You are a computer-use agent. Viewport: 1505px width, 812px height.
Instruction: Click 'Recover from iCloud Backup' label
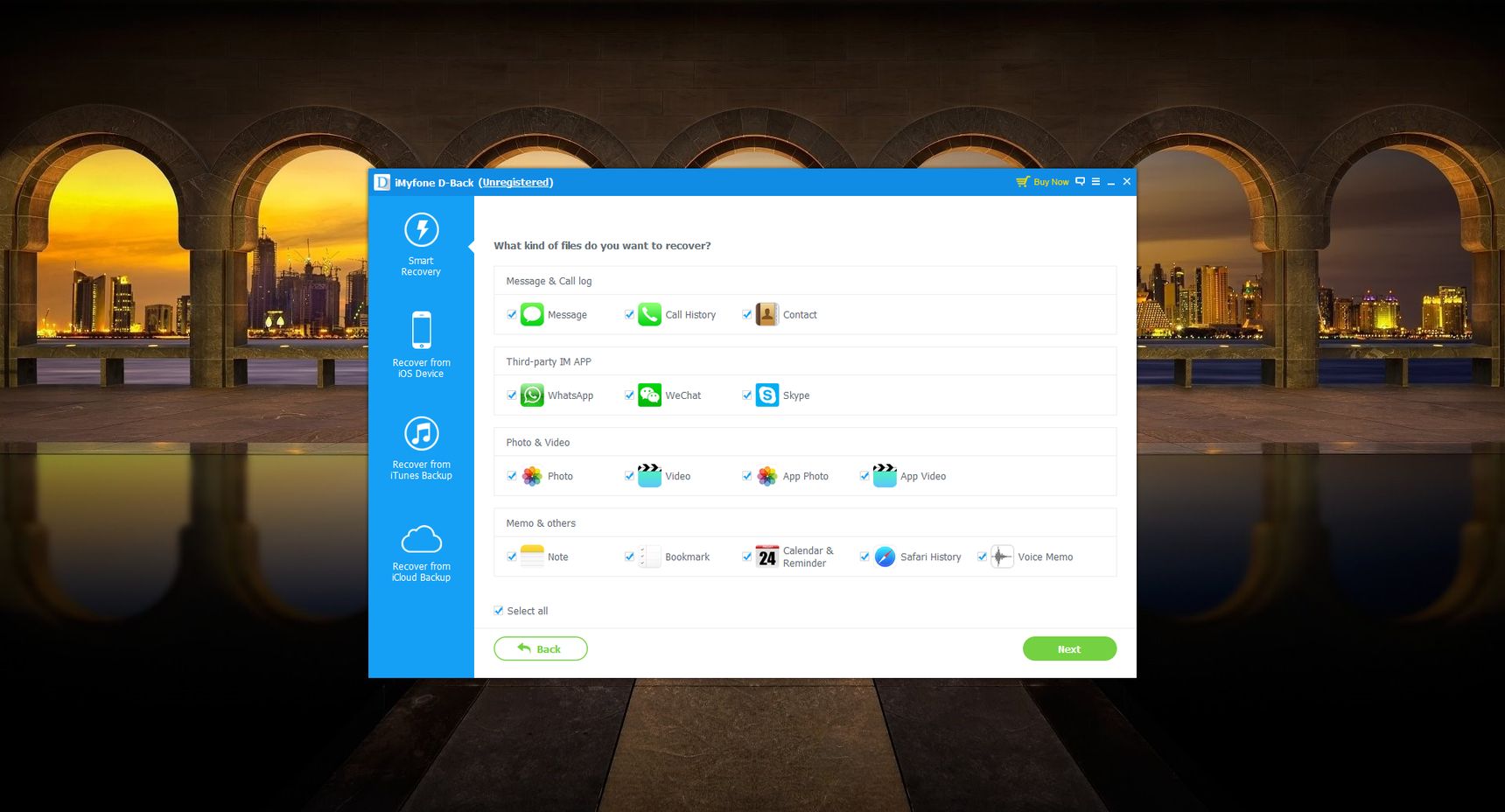coord(422,572)
